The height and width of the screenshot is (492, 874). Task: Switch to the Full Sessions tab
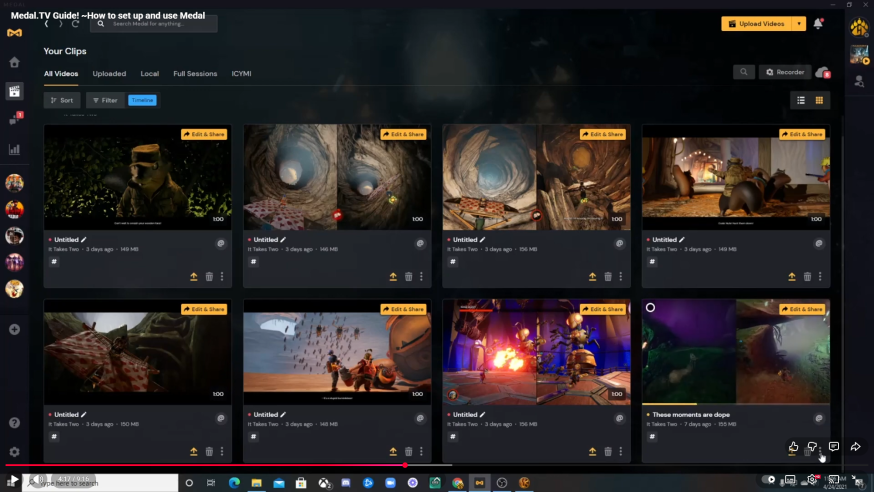pos(195,73)
